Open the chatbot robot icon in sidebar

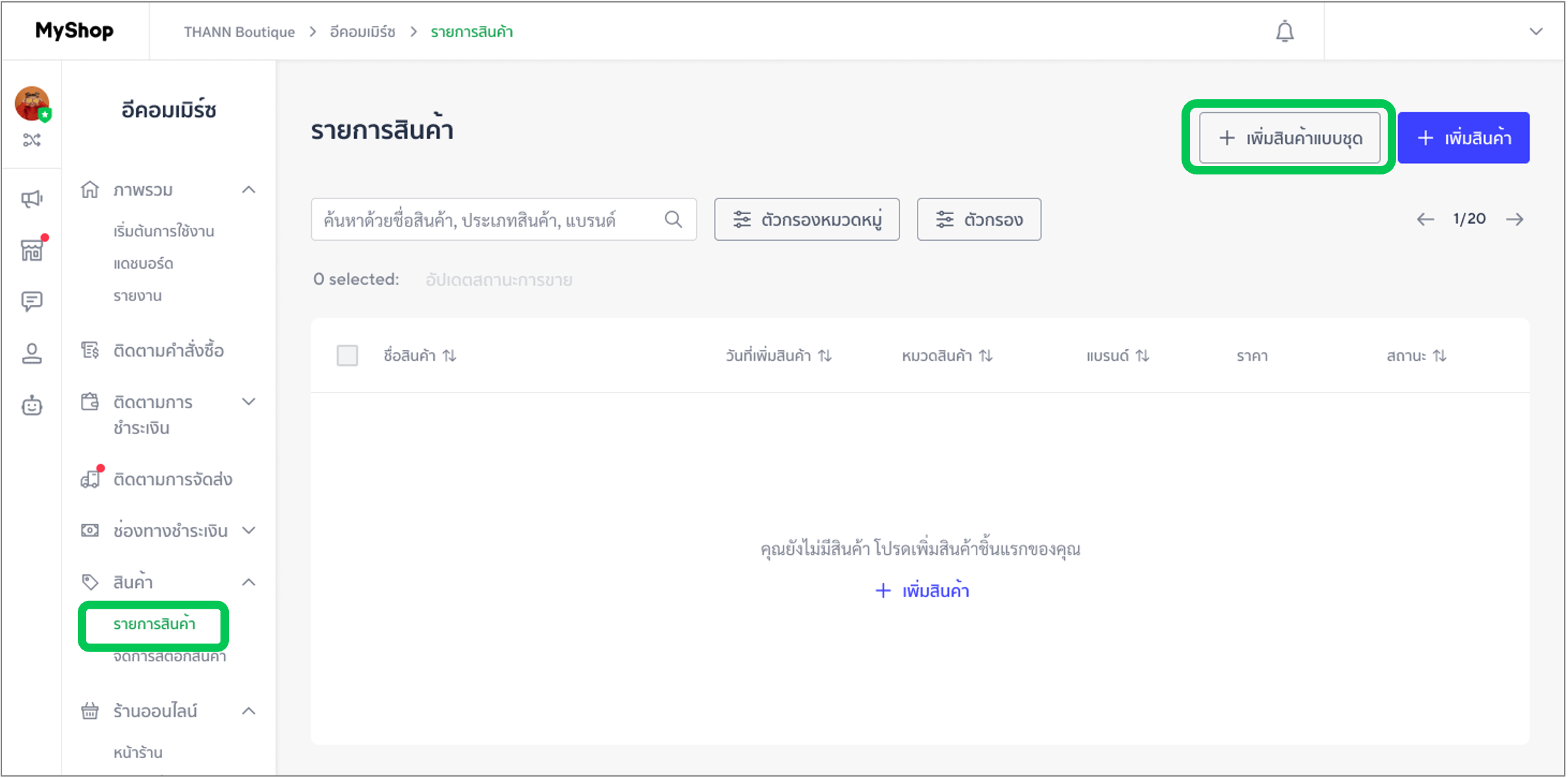click(31, 405)
